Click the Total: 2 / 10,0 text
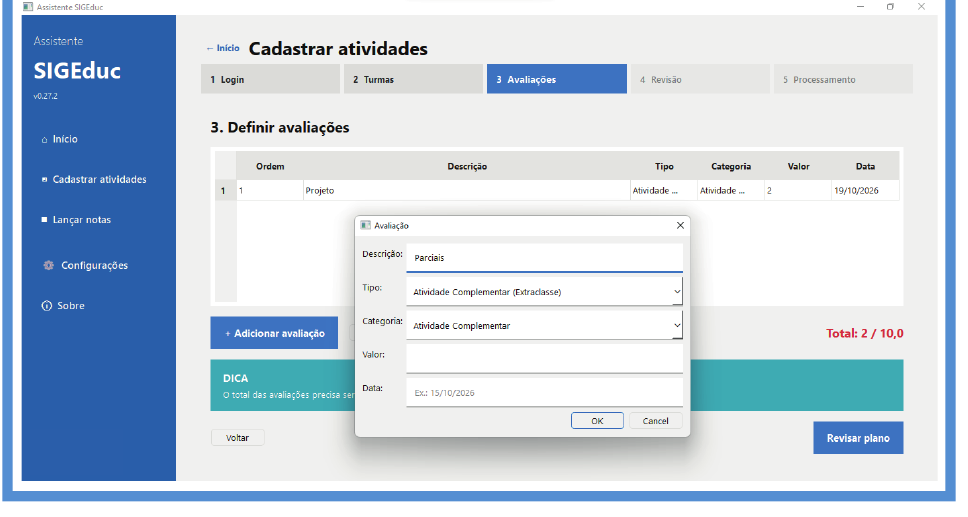Viewport: 968px width, 517px height. click(x=864, y=334)
